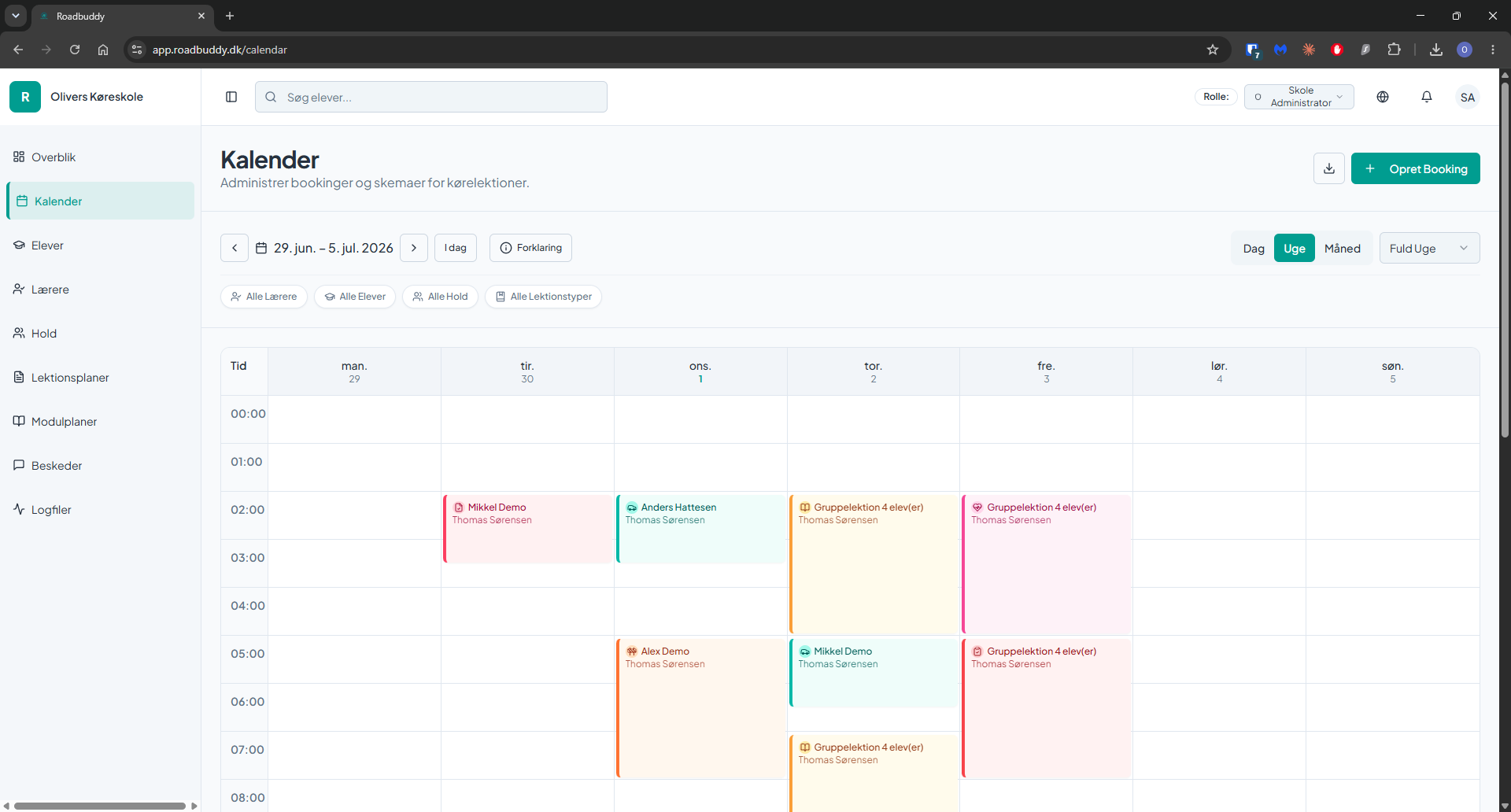
Task: Open Modulplaner in sidebar
Action: coord(101,422)
